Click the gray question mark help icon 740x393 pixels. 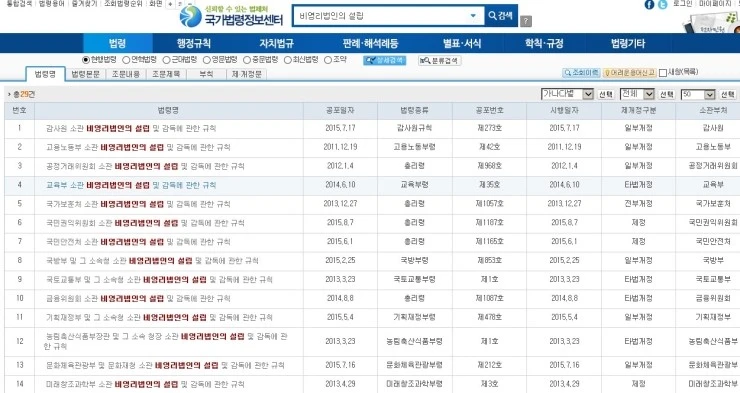pyautogui.click(x=526, y=21)
